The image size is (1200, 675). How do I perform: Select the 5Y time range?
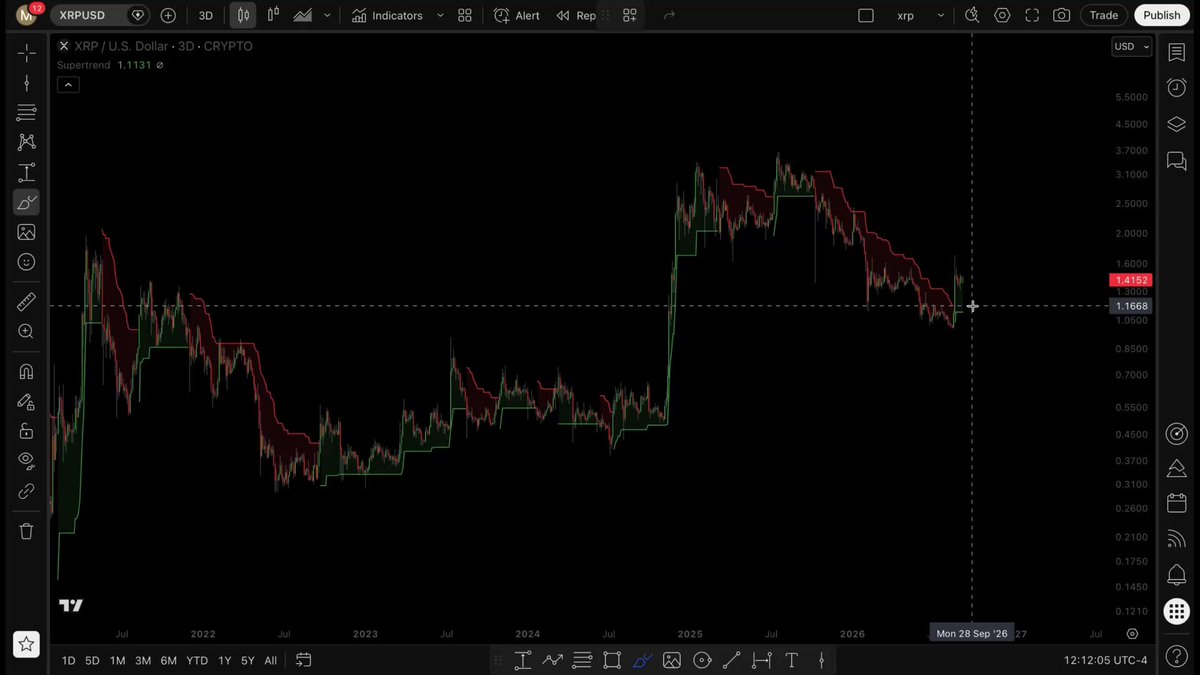(247, 661)
